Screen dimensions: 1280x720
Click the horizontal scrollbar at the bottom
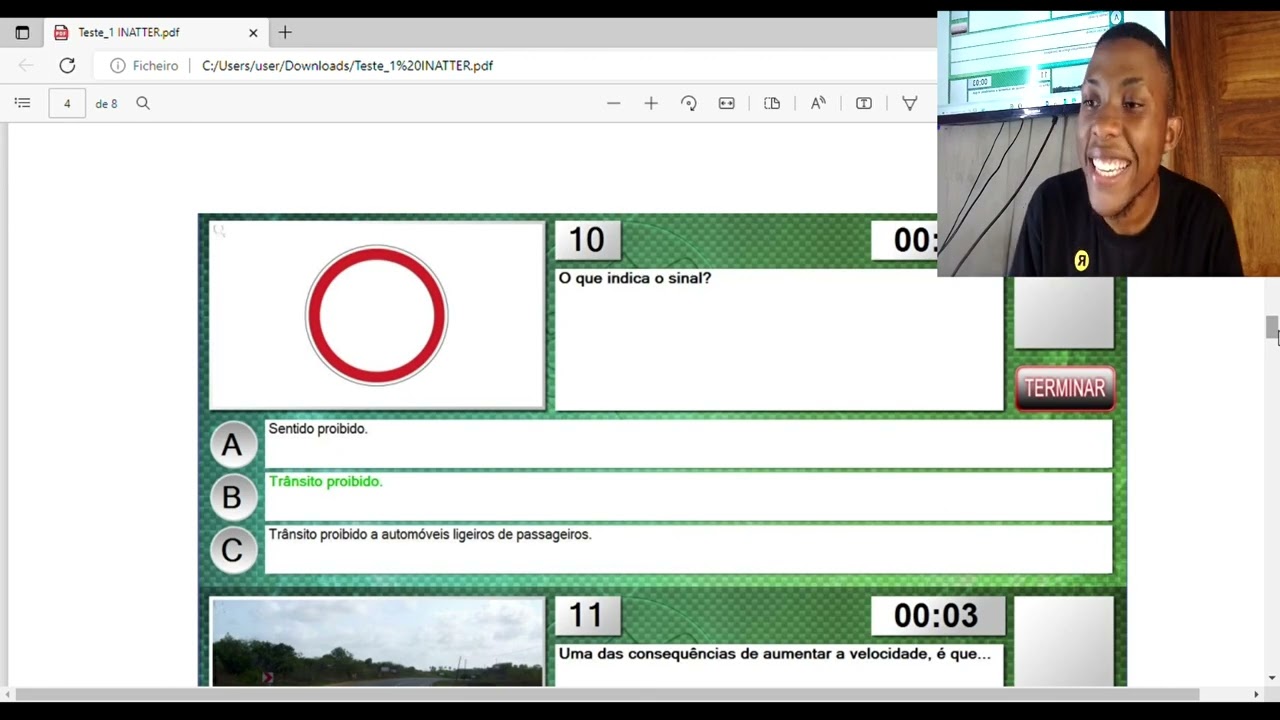[x=607, y=694]
